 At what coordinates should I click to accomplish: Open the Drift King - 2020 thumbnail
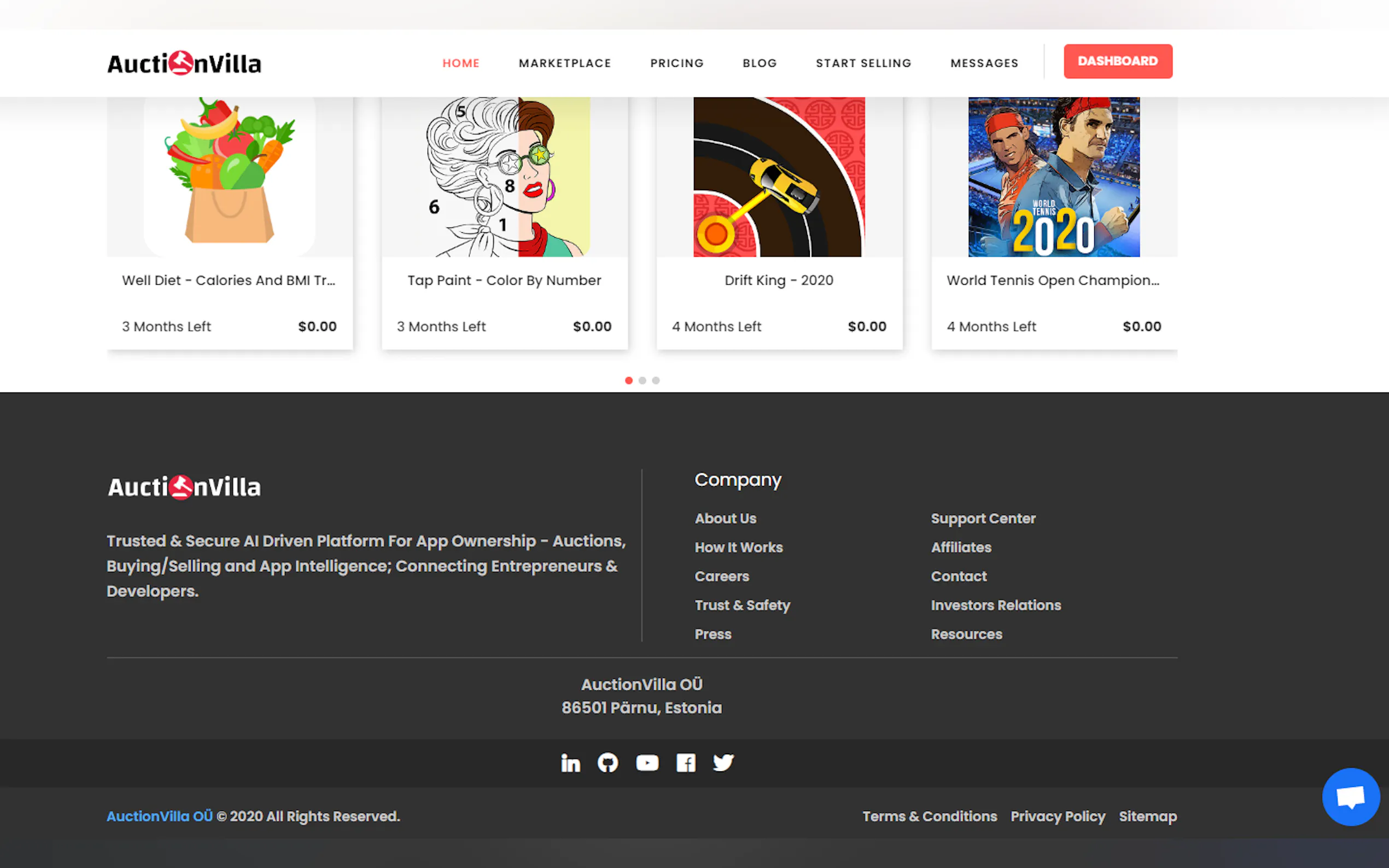point(779,177)
